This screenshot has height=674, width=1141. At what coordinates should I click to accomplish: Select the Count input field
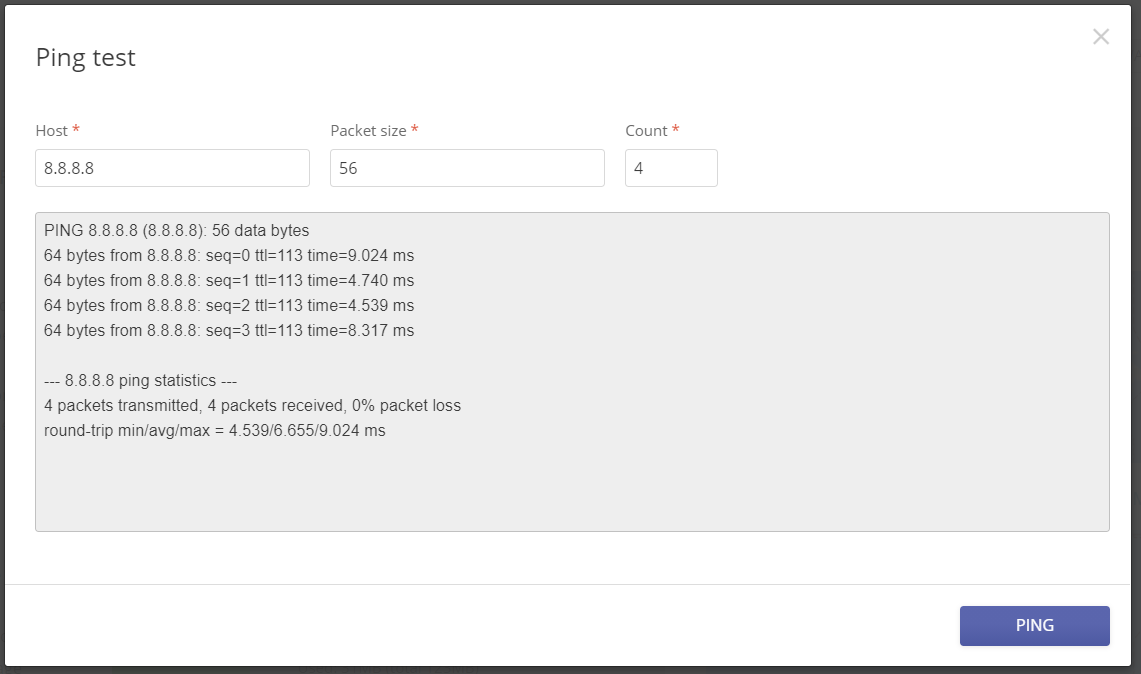670,167
